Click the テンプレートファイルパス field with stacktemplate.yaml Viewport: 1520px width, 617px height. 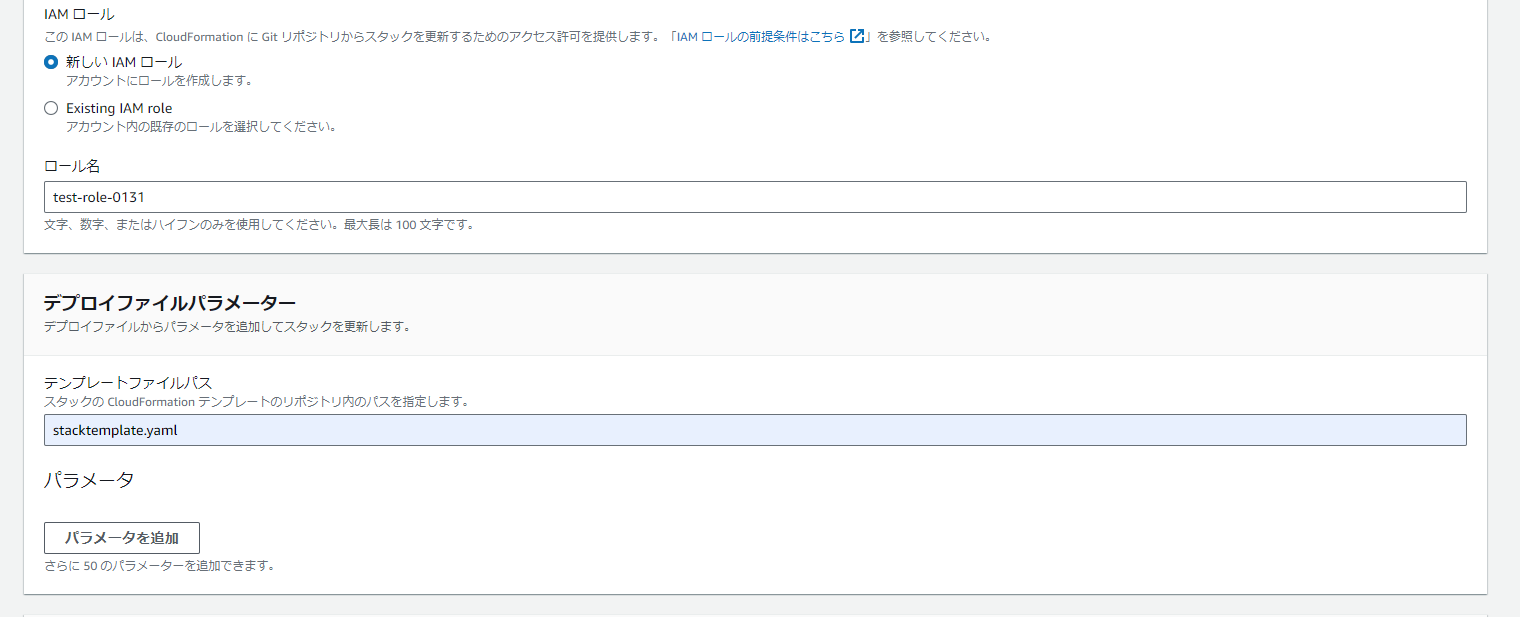coord(755,430)
